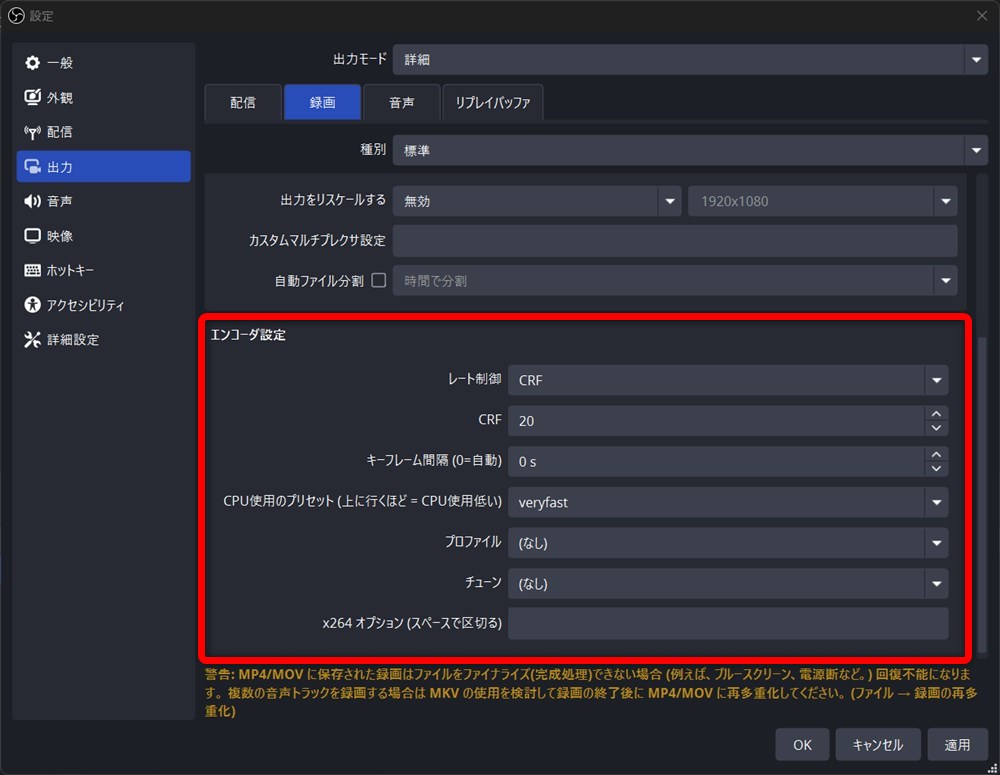Click the keyboard icon for ホットキー
The image size is (1000, 775).
[x=32, y=270]
